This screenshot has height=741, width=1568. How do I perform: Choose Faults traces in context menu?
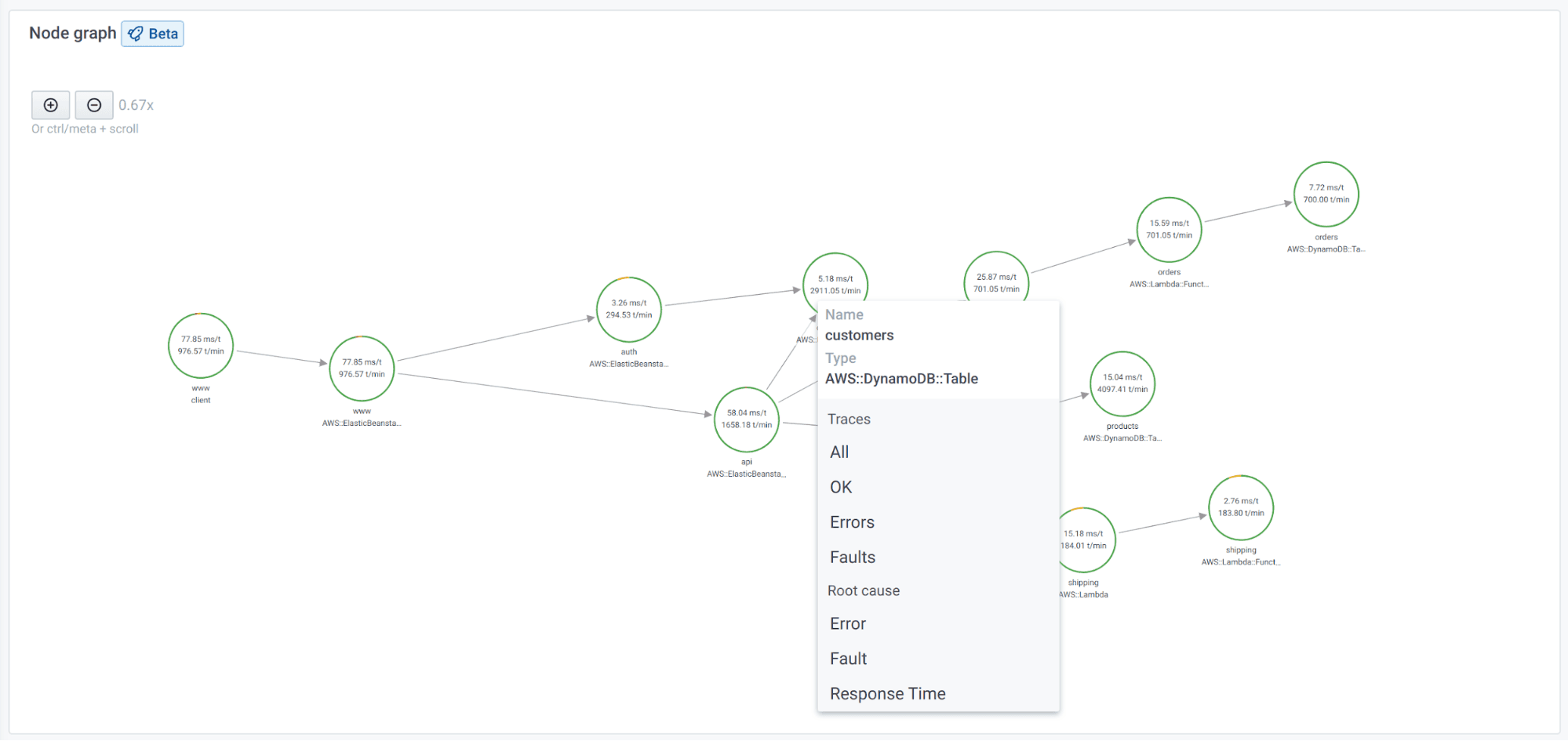click(x=853, y=558)
